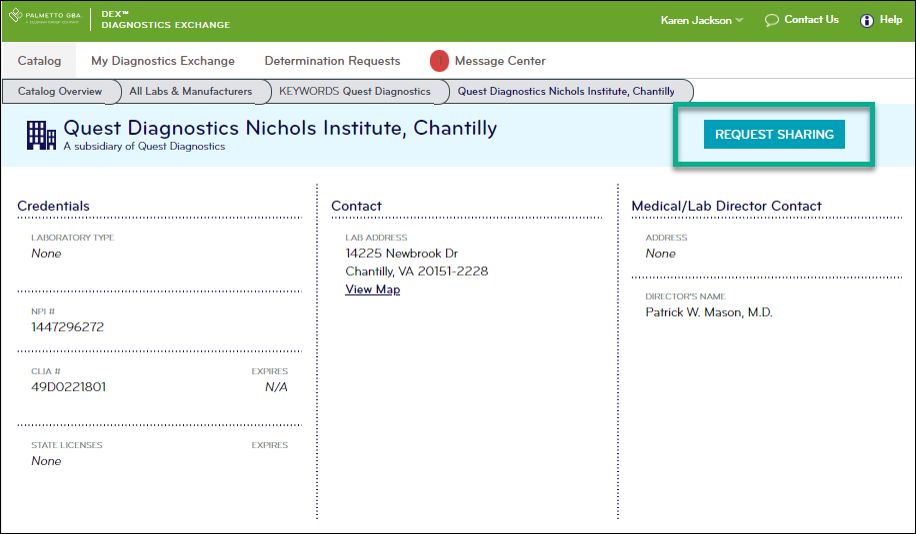Go to the Determination Requests tab
The height and width of the screenshot is (534, 916).
click(x=332, y=61)
